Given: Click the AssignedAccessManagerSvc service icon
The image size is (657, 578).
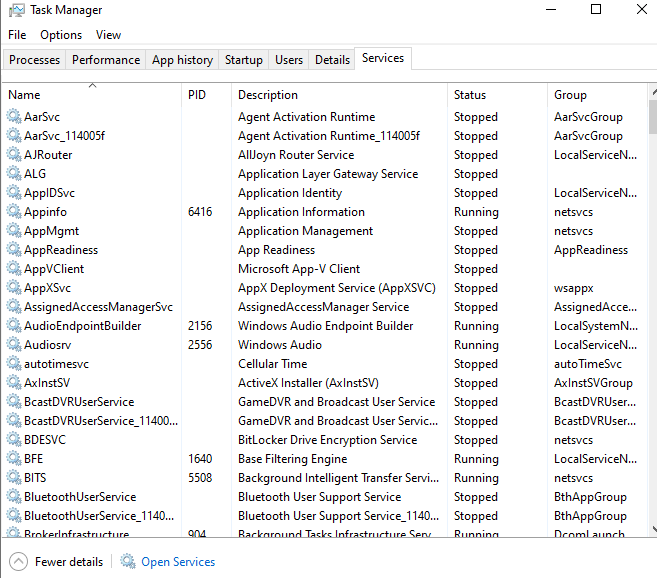Looking at the screenshot, I should click(14, 306).
